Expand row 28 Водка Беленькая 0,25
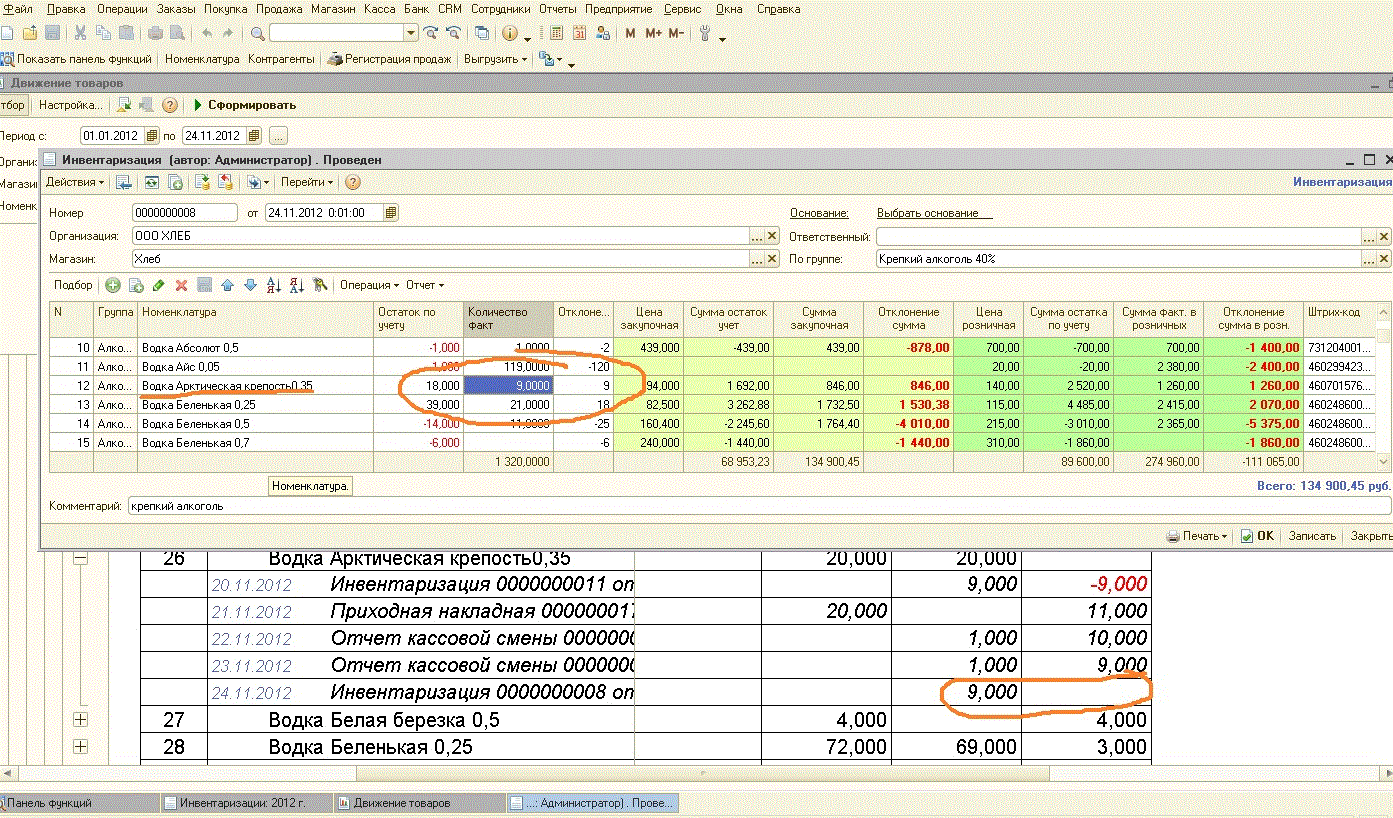Image resolution: width=1393 pixels, height=818 pixels. tap(81, 746)
